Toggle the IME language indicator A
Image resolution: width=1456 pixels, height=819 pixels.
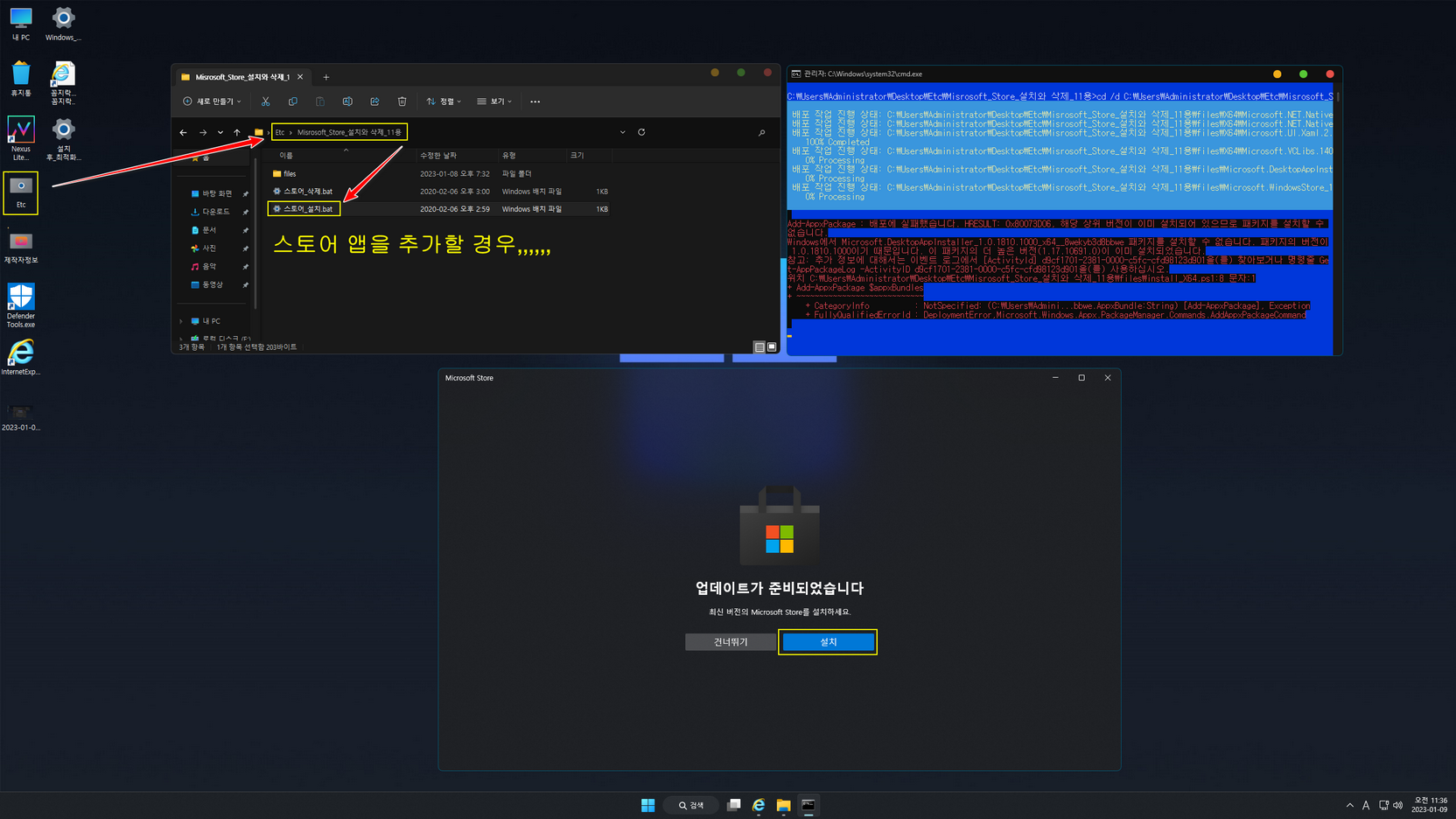coord(1366,805)
